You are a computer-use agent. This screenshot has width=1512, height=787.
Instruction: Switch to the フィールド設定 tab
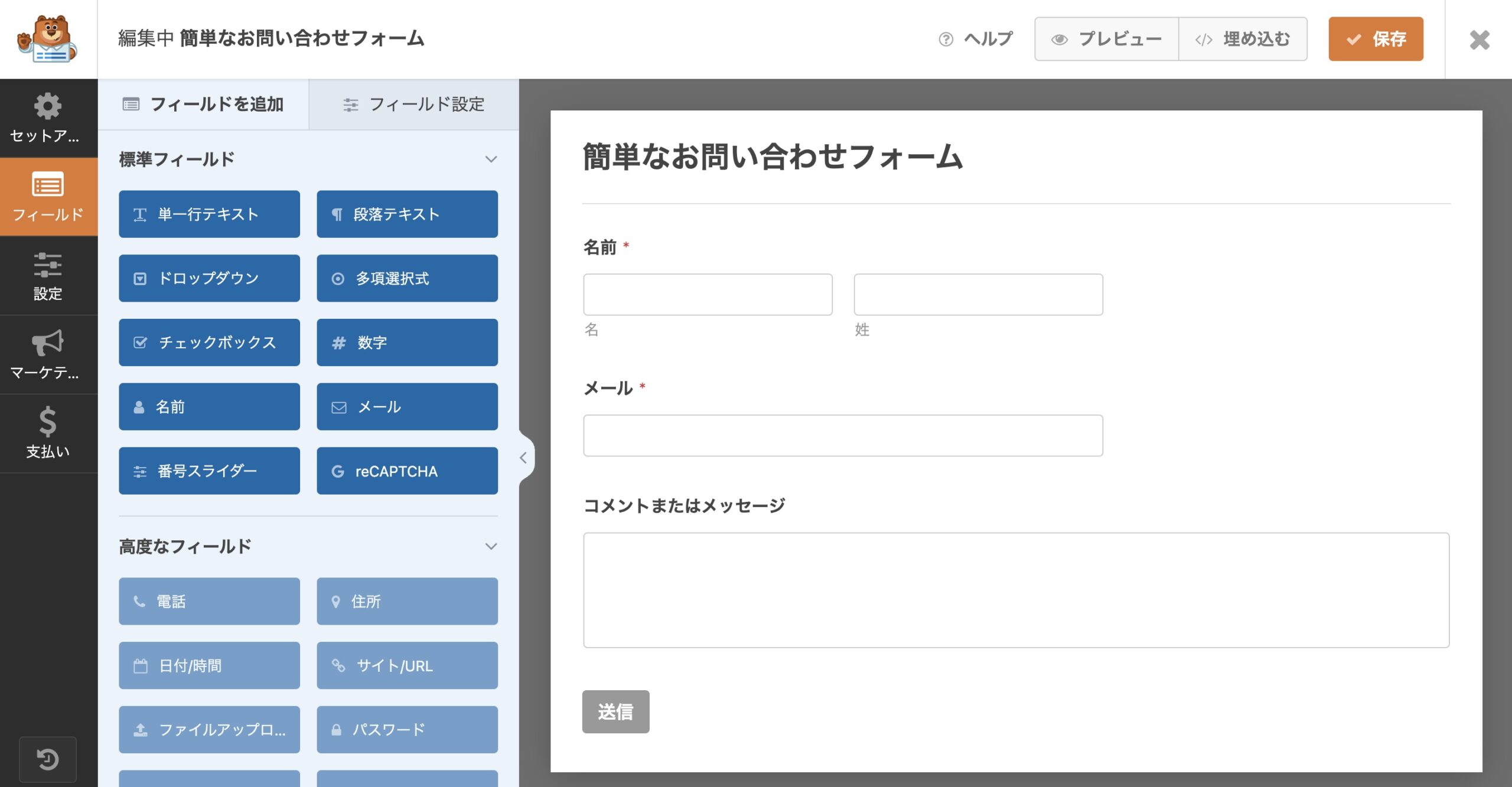tap(414, 105)
